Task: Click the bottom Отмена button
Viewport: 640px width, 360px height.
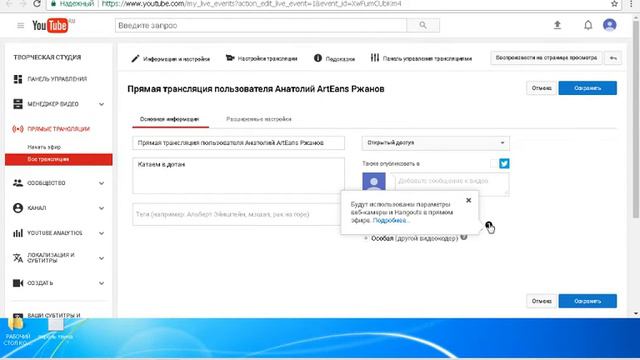Action: point(542,301)
